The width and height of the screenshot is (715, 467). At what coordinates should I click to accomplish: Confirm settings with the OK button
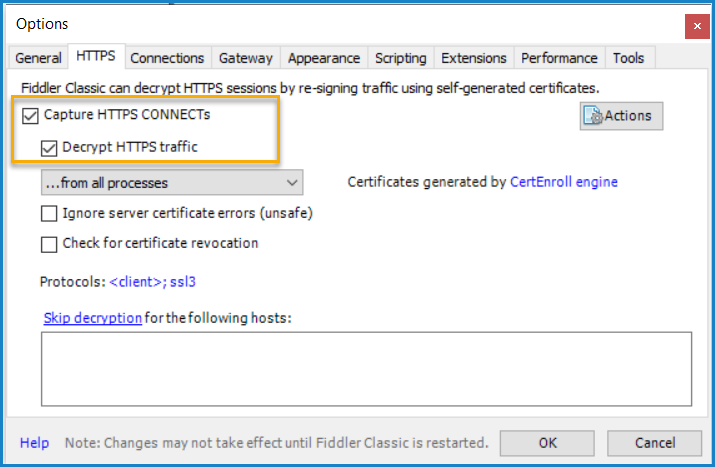click(x=547, y=443)
